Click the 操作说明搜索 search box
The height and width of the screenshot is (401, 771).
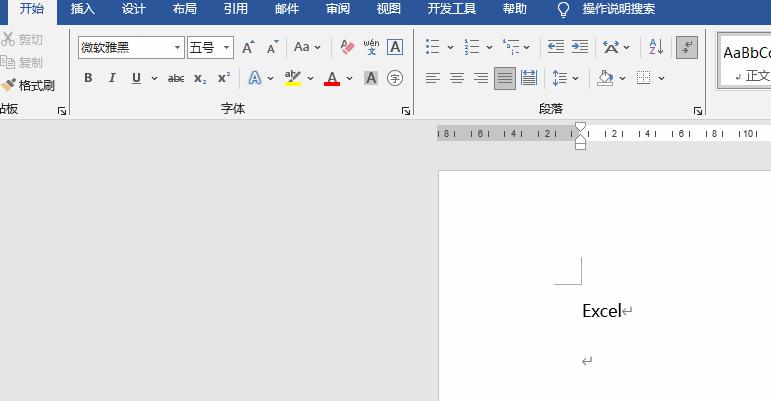[x=619, y=9]
